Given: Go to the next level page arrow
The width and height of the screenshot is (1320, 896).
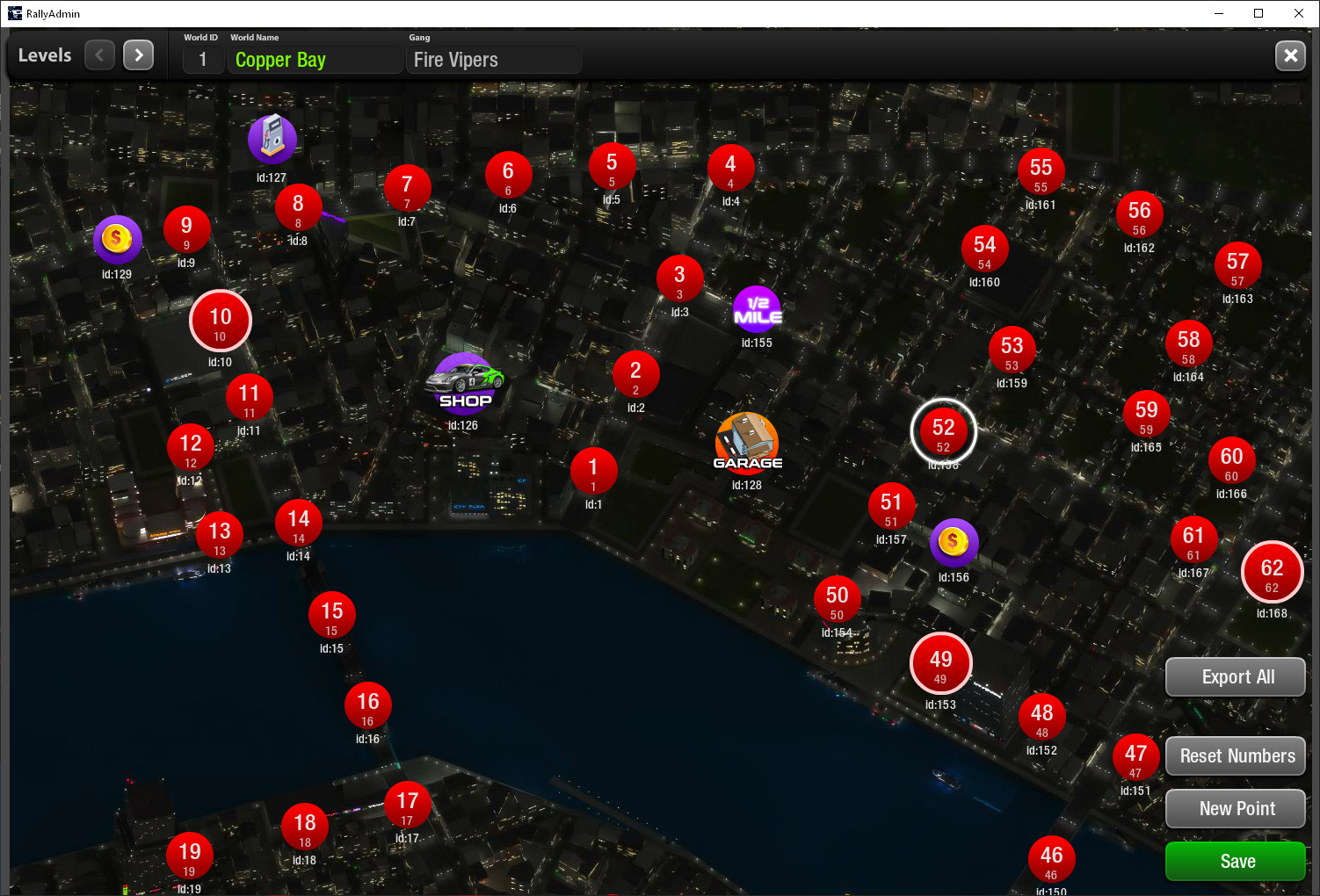Looking at the screenshot, I should coord(138,55).
